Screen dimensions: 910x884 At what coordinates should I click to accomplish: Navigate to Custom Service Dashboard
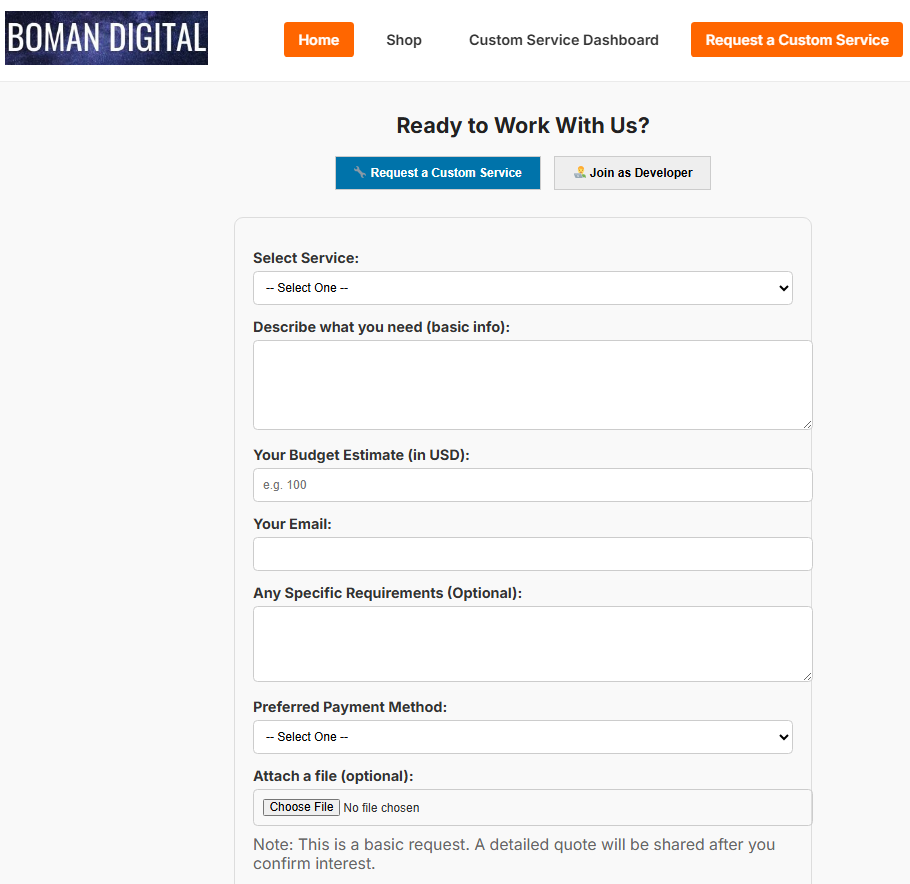[563, 40]
